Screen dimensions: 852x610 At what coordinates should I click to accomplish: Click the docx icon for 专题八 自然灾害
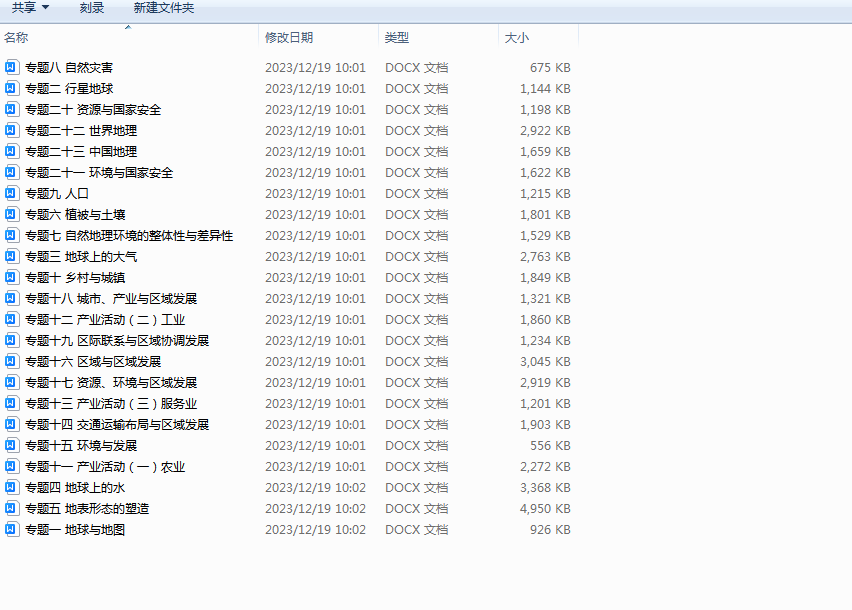[11, 67]
